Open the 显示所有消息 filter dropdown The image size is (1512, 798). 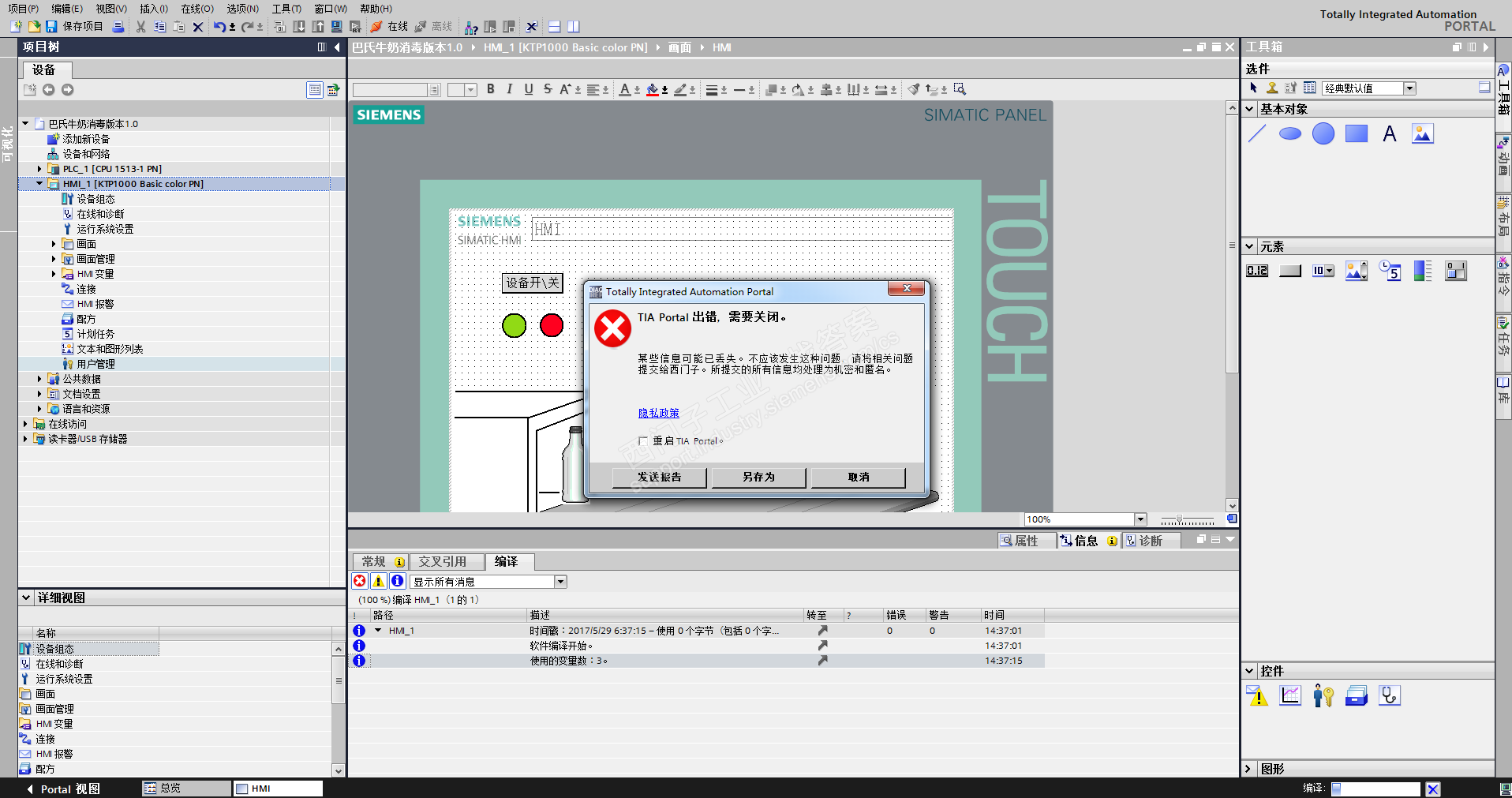[560, 582]
